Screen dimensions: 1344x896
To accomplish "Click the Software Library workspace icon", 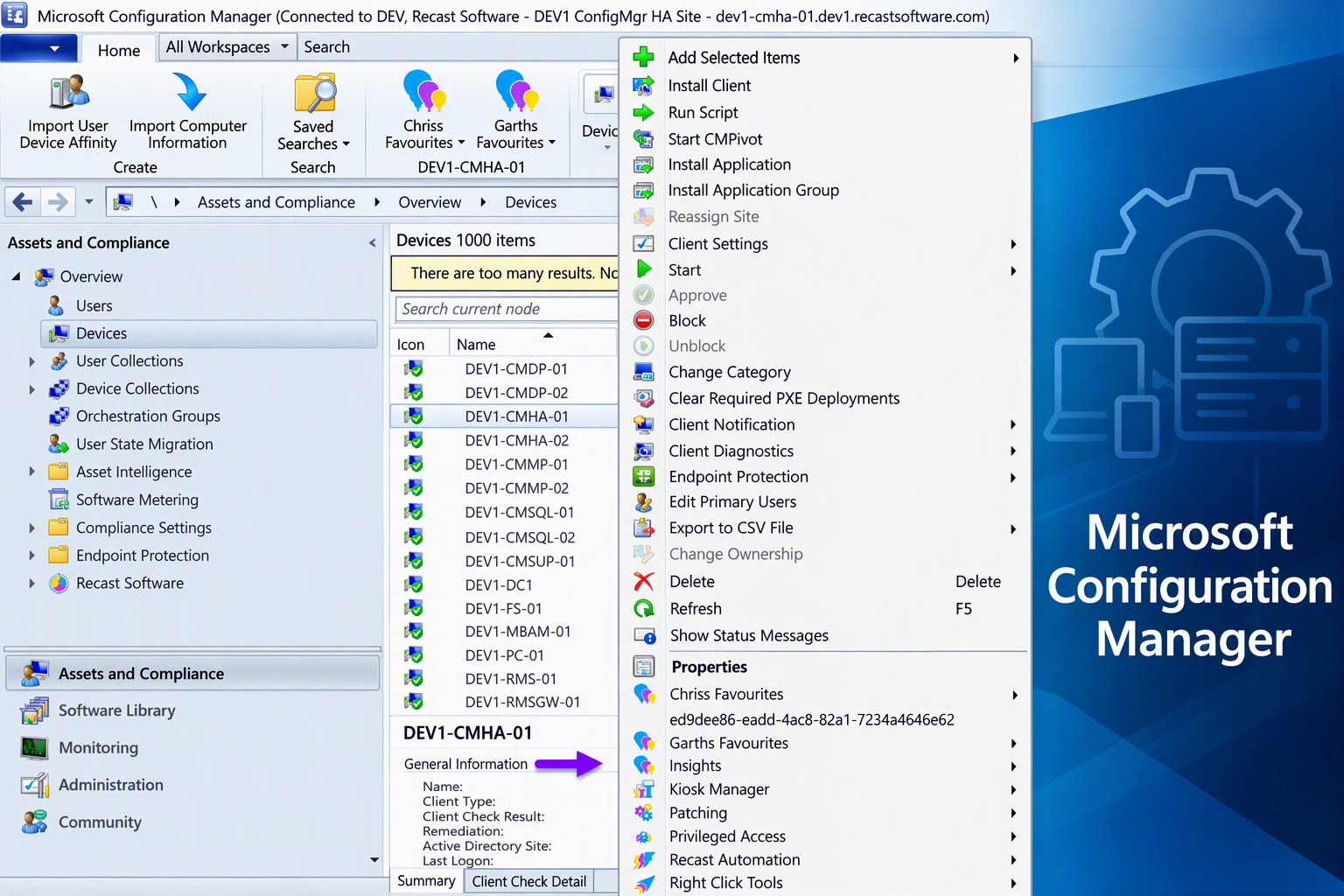I will 34,710.
